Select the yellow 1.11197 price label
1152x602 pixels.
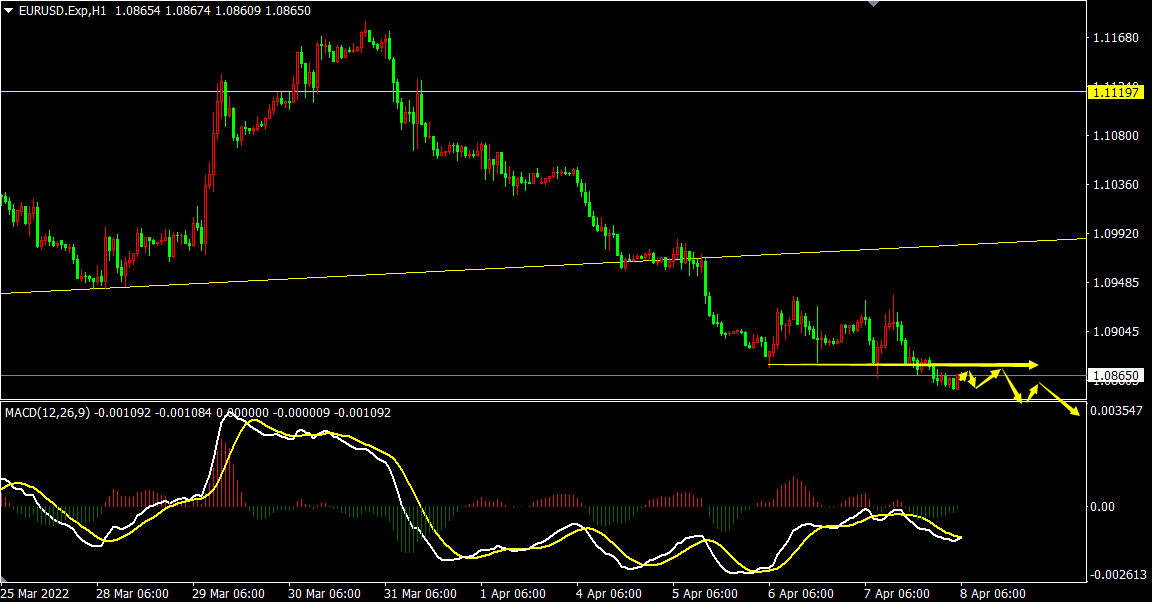point(1116,92)
